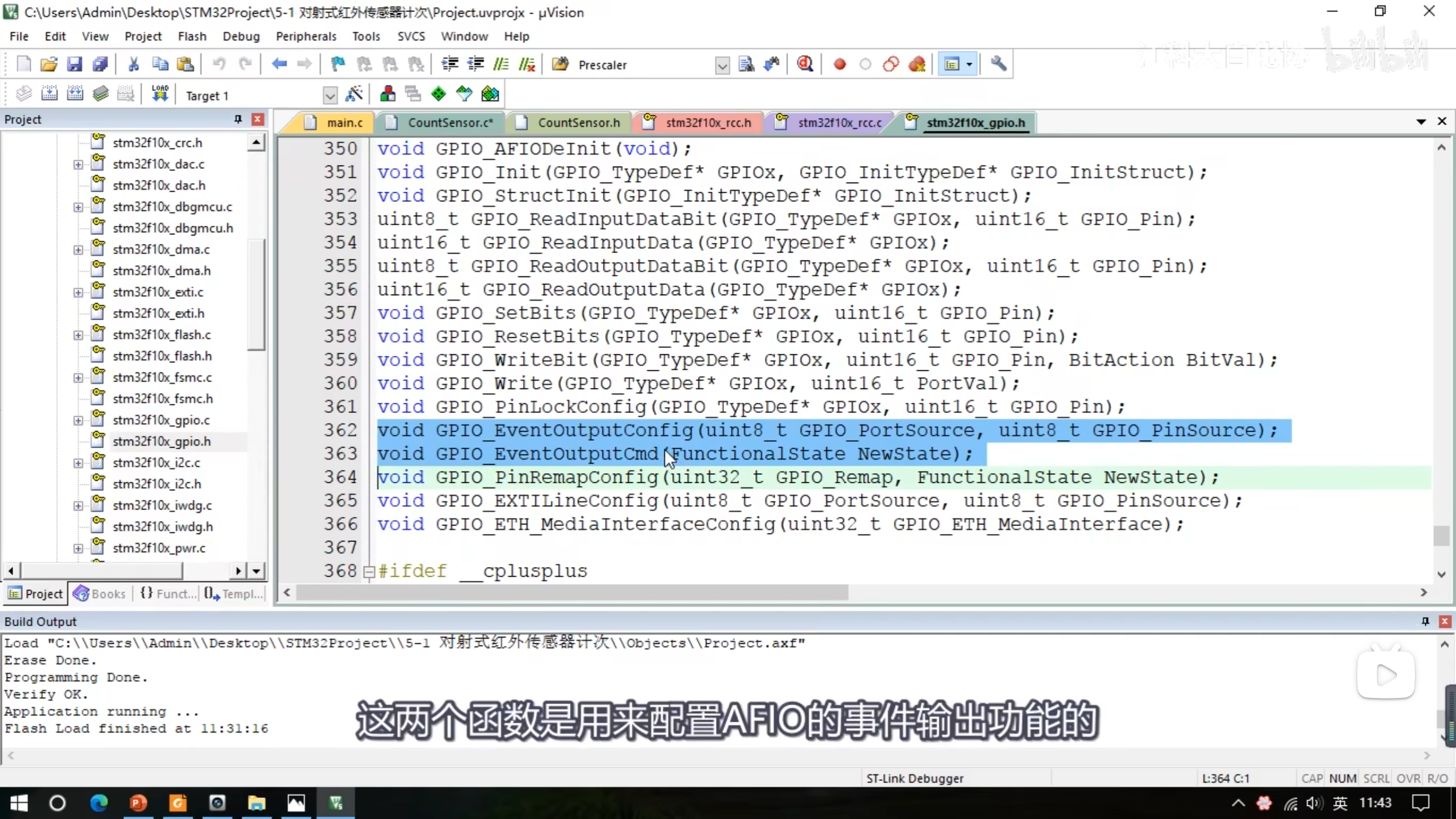Pin the Build Output panel
Screen dimensions: 1456x819
tap(1425, 622)
